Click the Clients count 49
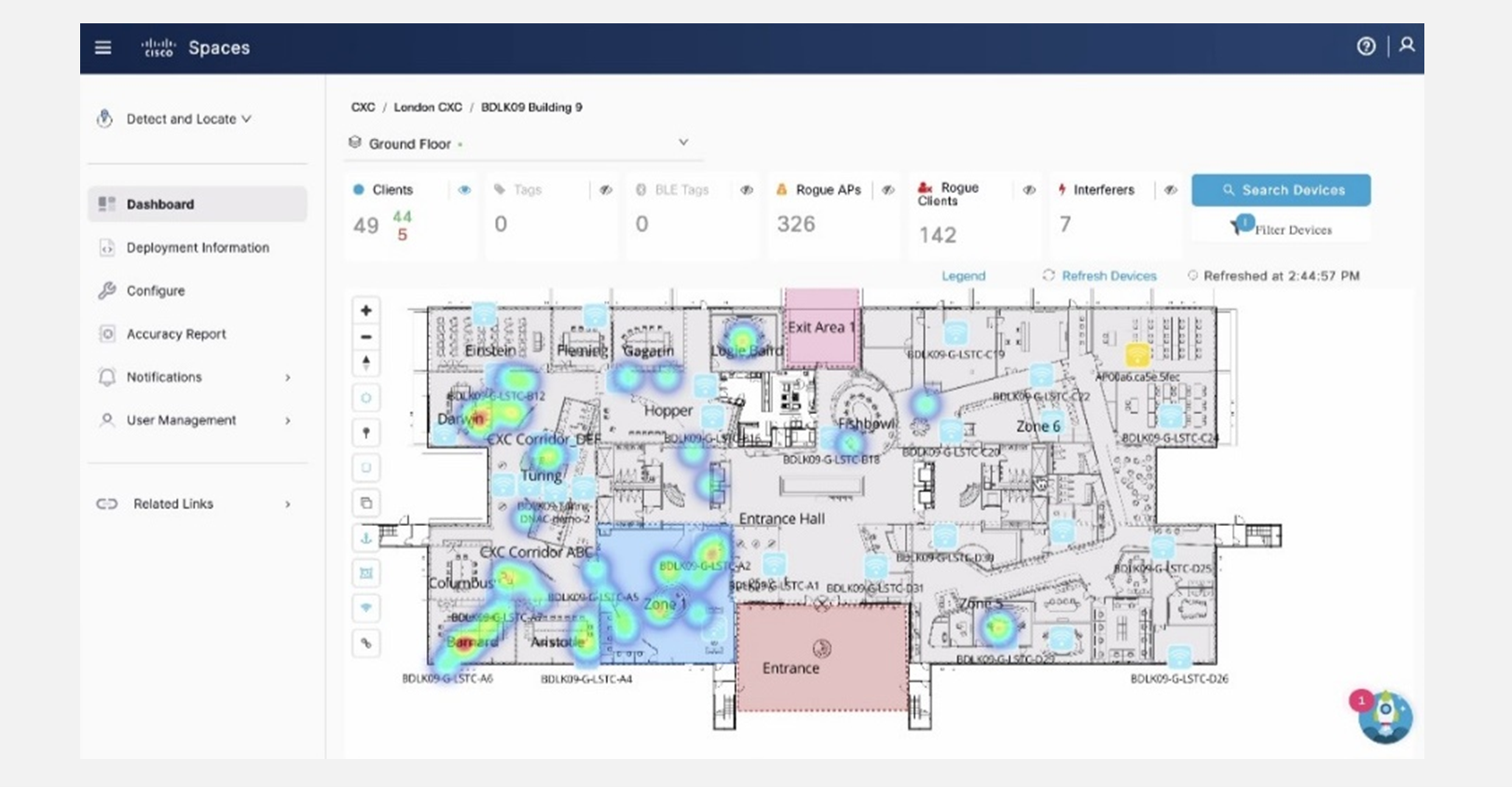Viewport: 1512px width, 787px height. [365, 226]
